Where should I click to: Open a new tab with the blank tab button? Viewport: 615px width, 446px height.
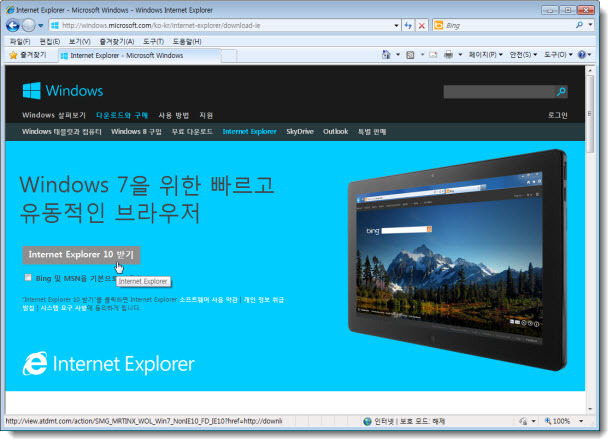tap(229, 56)
